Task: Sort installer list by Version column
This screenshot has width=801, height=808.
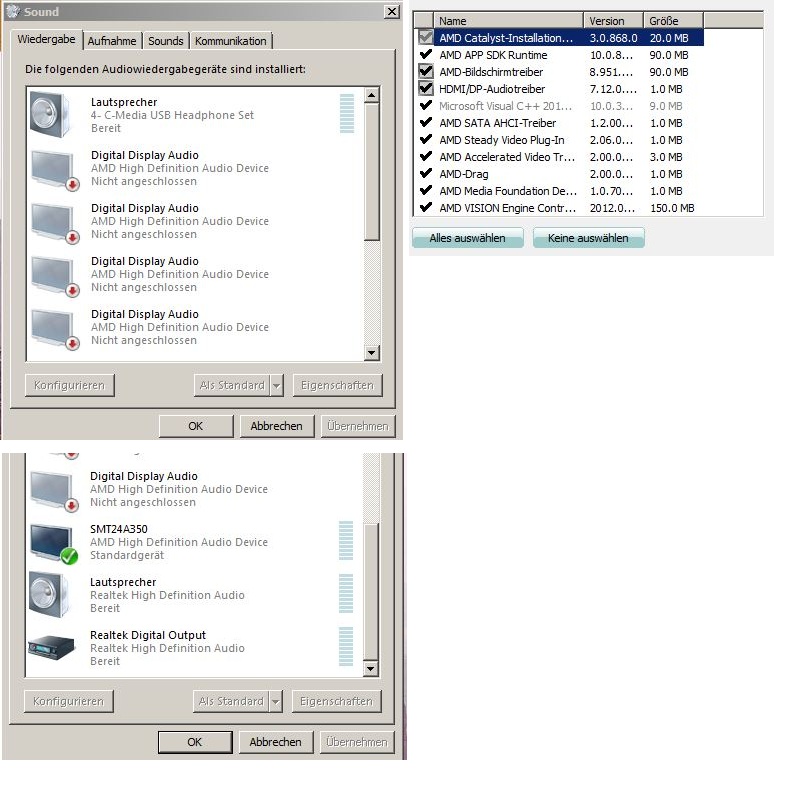Action: 613,21
